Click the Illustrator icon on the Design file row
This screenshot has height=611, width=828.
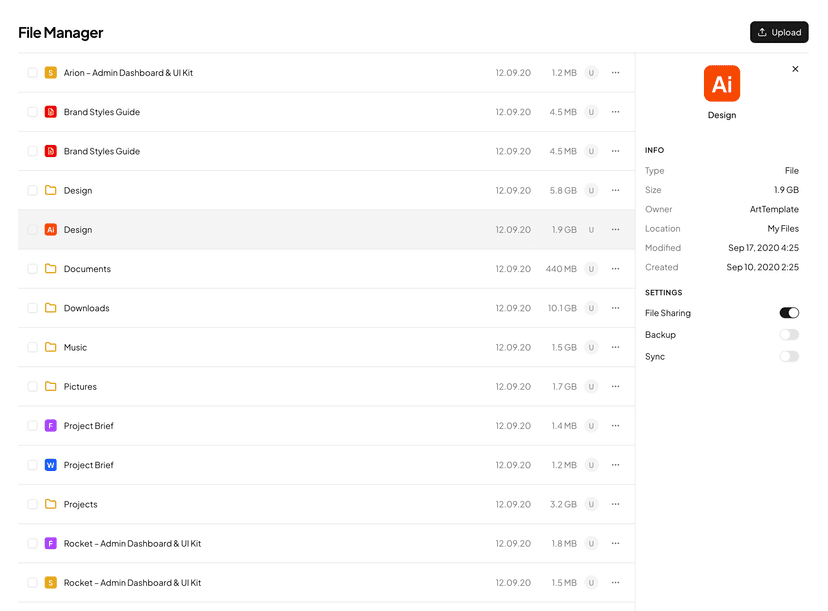coord(50,229)
